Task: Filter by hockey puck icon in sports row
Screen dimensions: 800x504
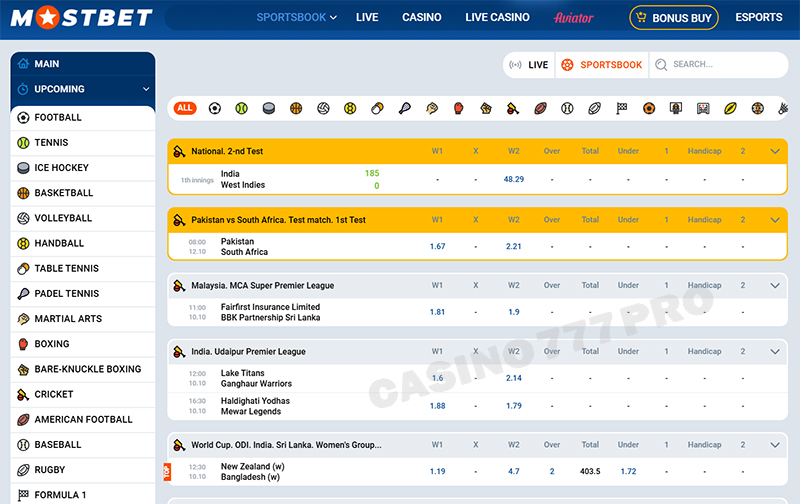Action: tap(269, 108)
